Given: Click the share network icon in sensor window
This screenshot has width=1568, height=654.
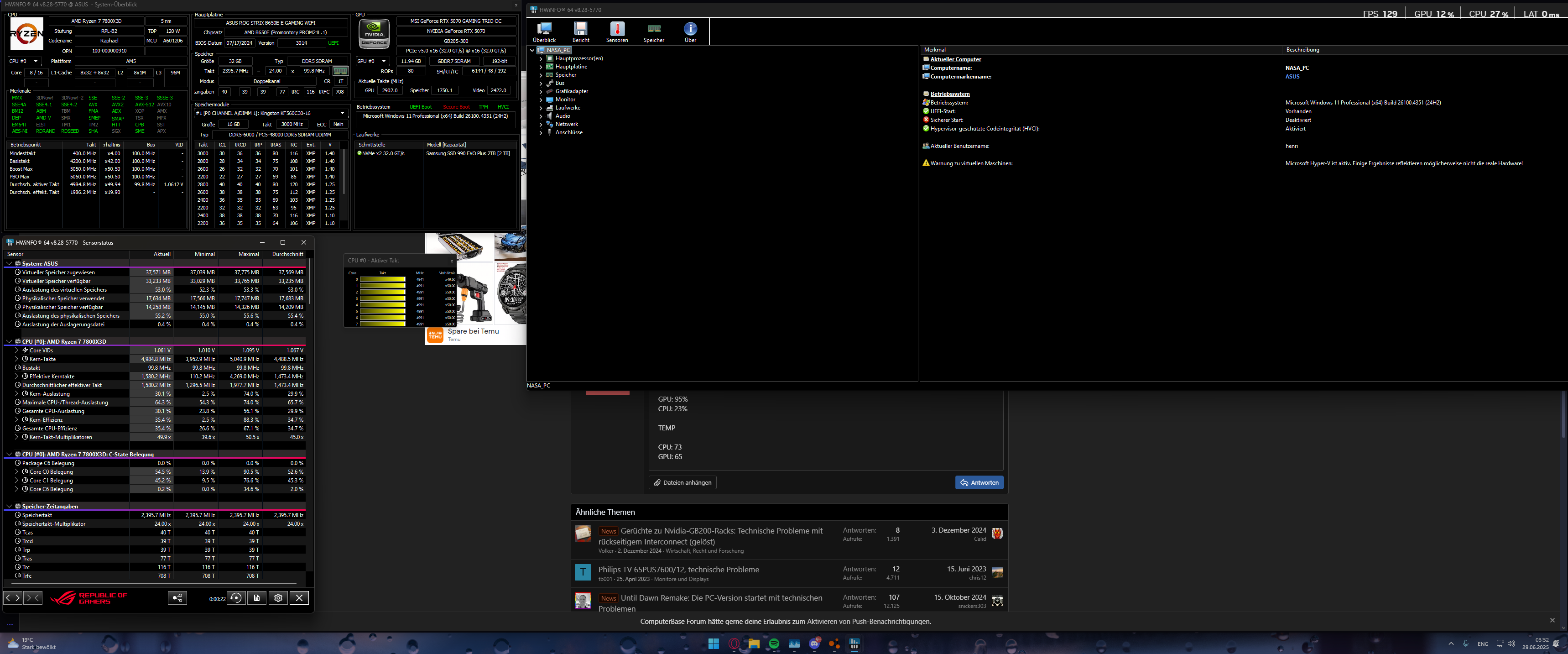Looking at the screenshot, I should tap(177, 598).
